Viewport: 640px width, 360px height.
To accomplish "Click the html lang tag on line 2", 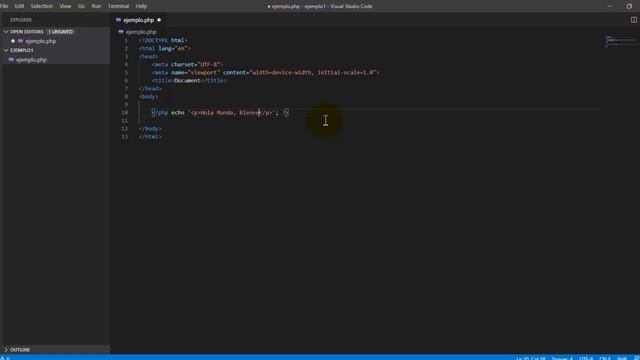I will point(164,49).
